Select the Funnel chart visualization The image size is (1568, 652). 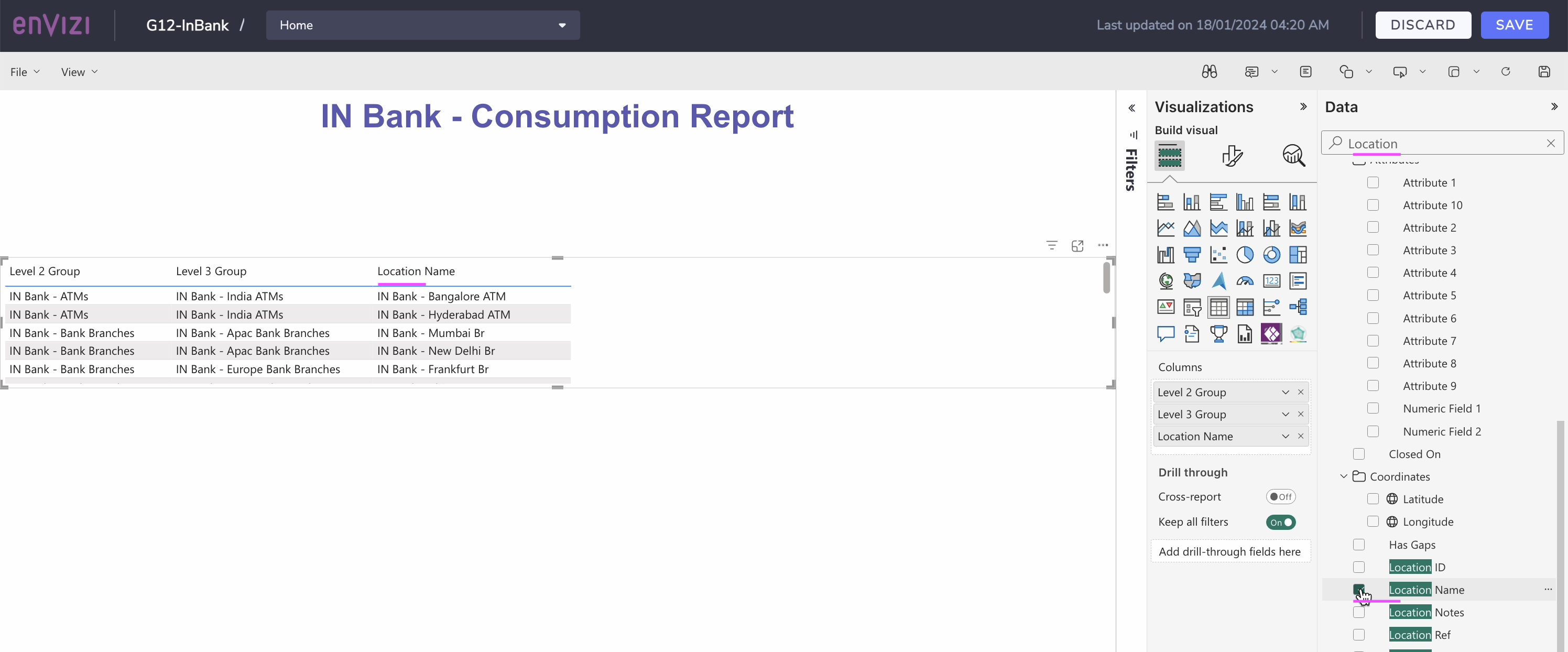[x=1192, y=255]
